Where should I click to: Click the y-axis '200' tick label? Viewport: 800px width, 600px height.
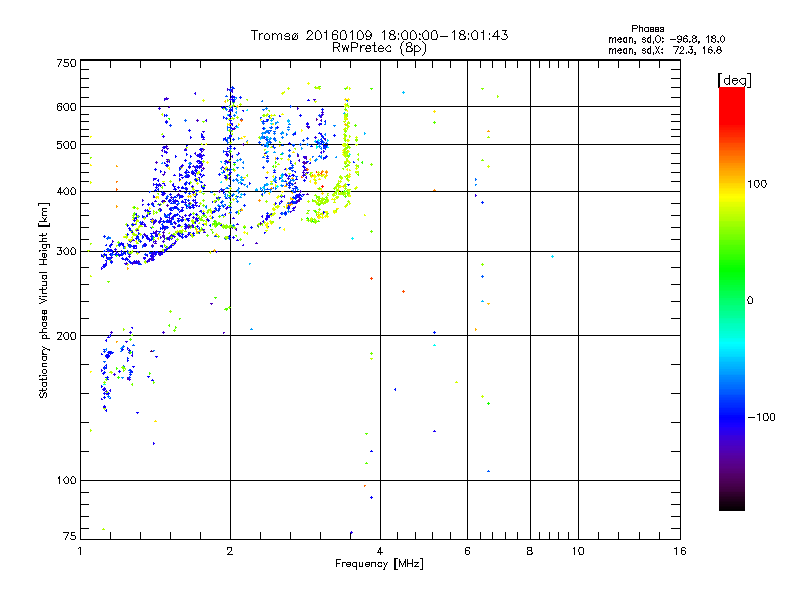click(66, 336)
